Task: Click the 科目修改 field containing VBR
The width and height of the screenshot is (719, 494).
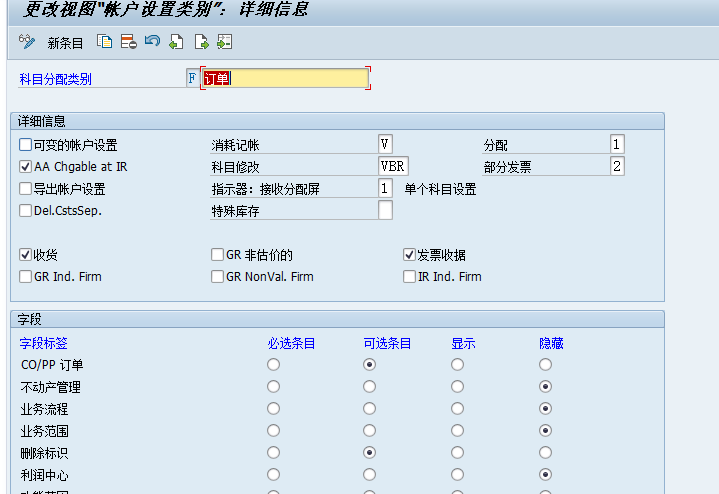Action: pos(392,166)
